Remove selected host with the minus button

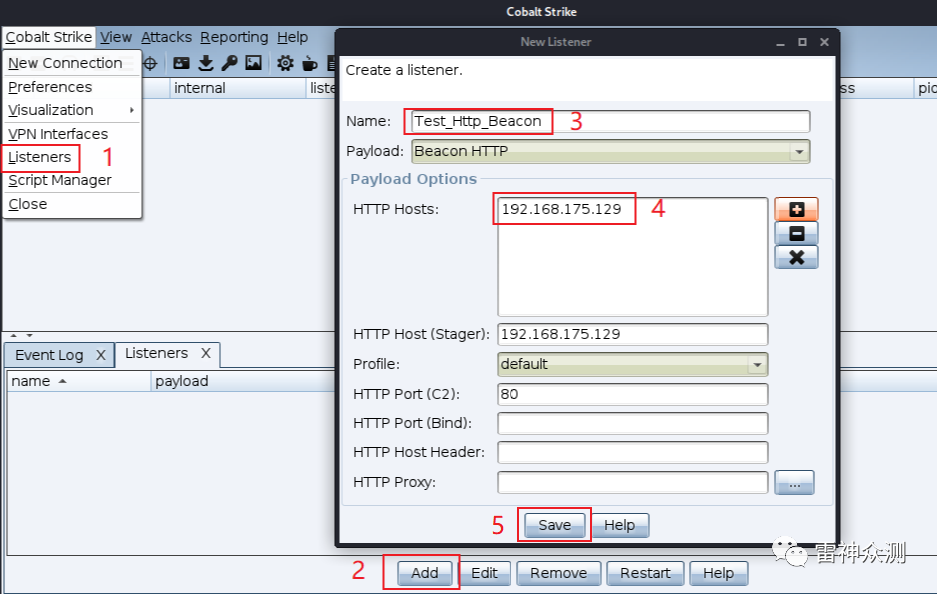pos(796,233)
